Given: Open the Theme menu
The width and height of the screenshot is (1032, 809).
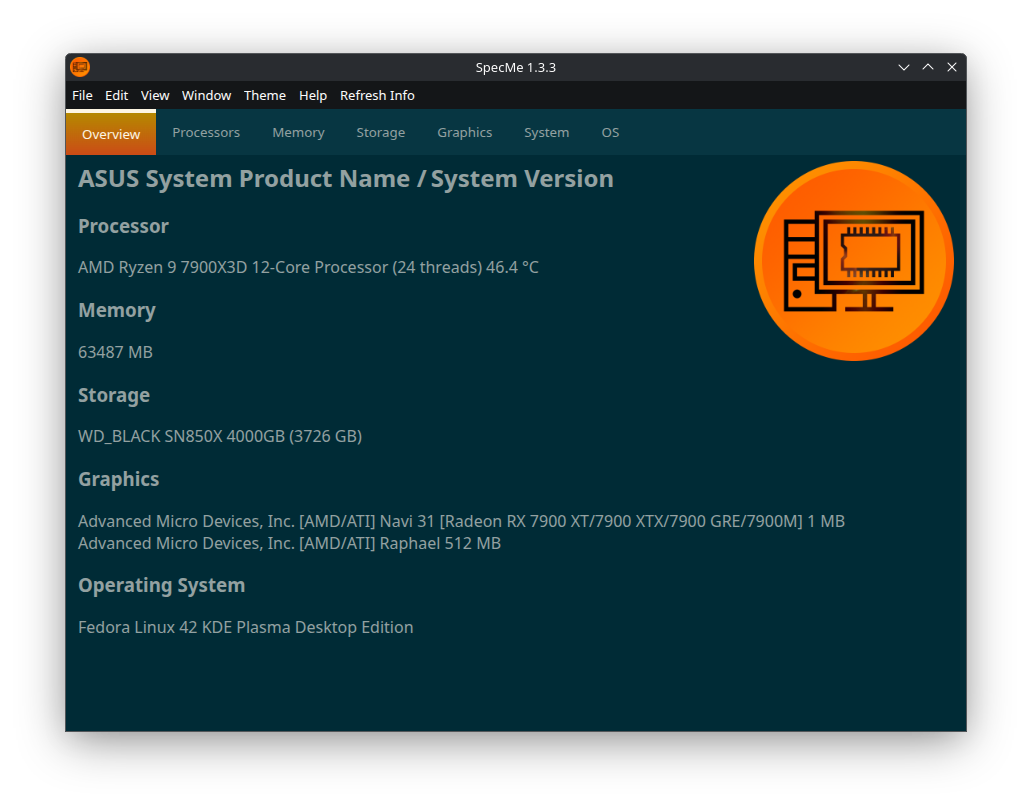Looking at the screenshot, I should click(x=265, y=95).
